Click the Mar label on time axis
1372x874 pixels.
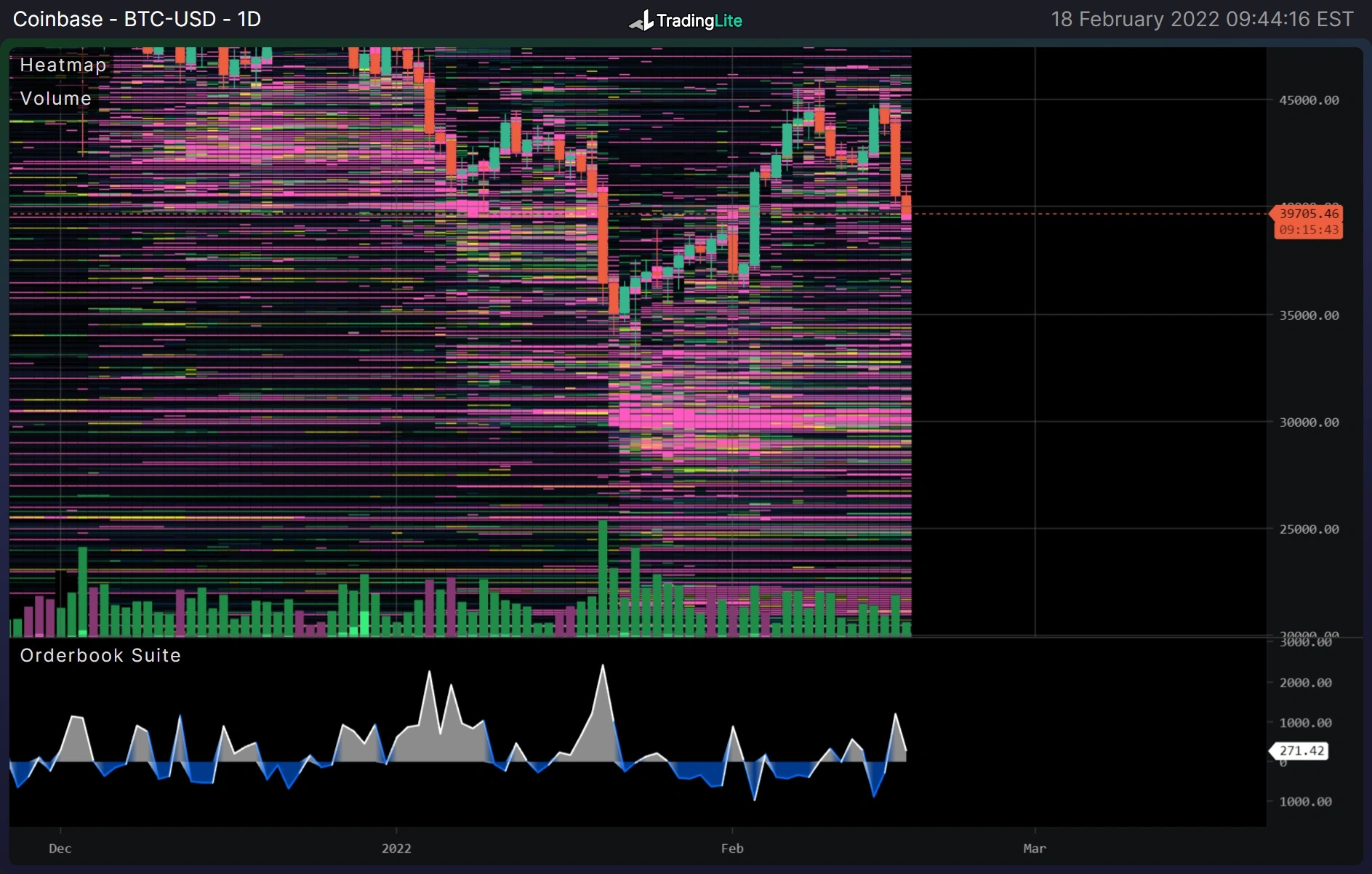coord(1035,849)
